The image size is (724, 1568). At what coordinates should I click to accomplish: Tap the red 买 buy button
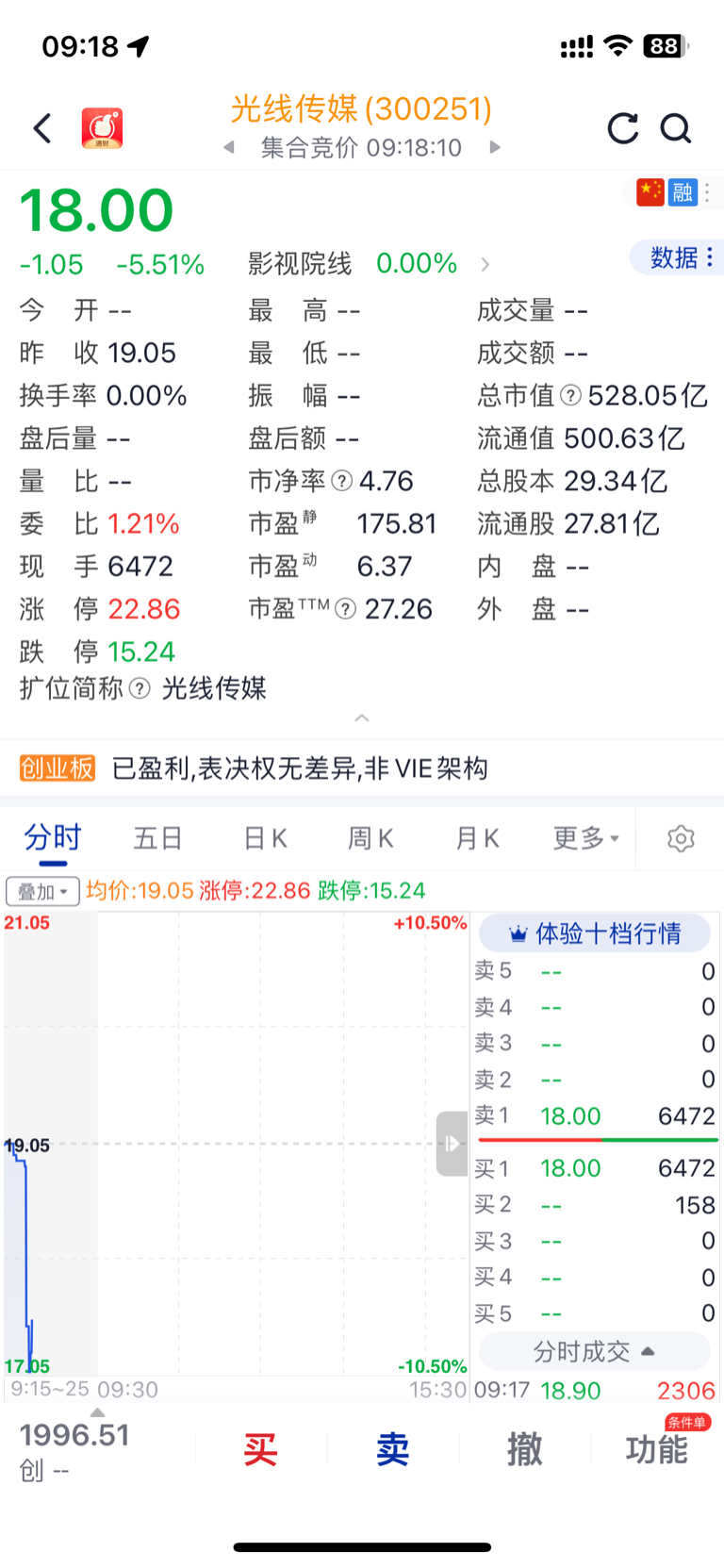(x=260, y=1449)
